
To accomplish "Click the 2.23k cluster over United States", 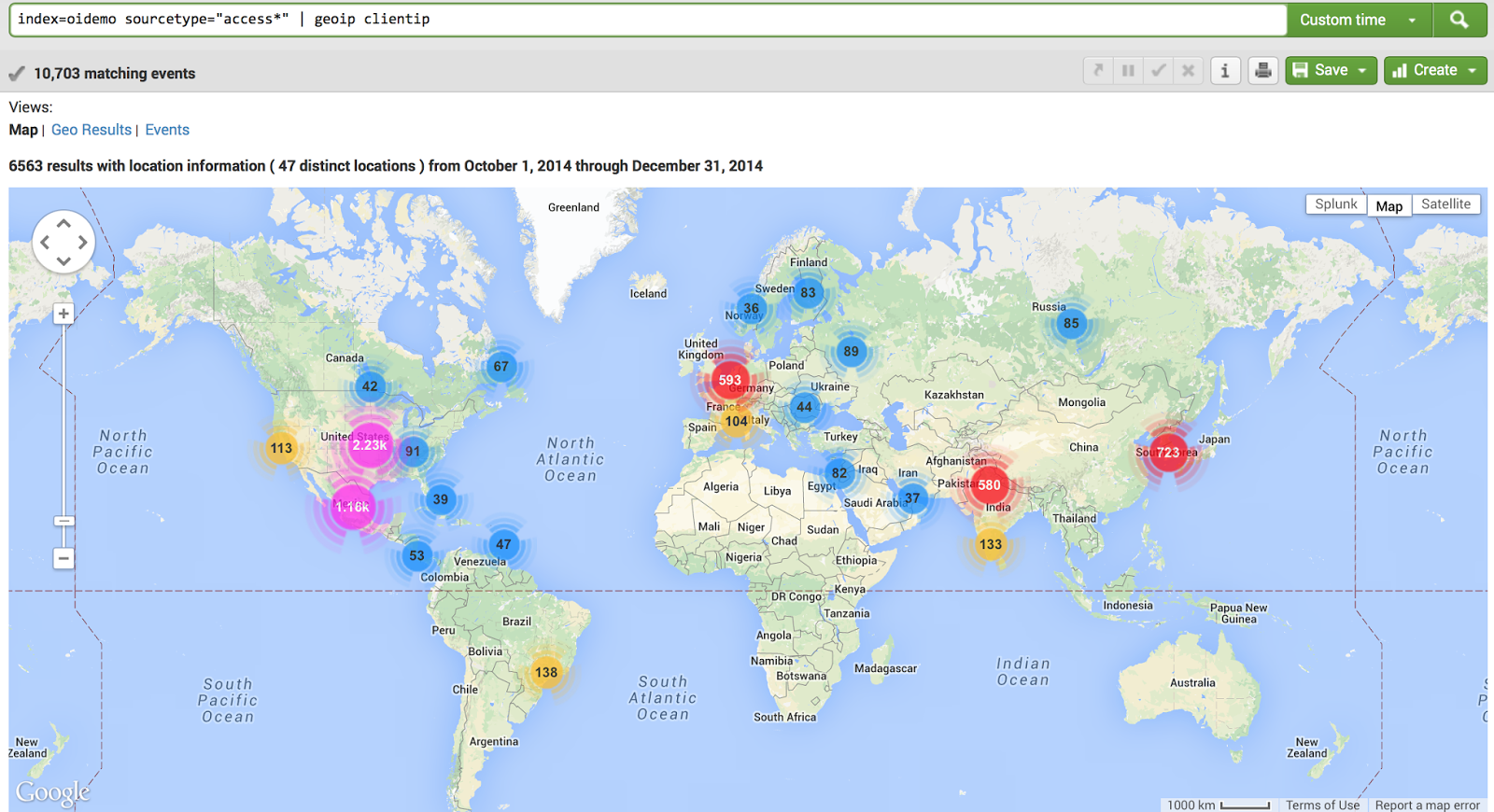I will pos(370,445).
